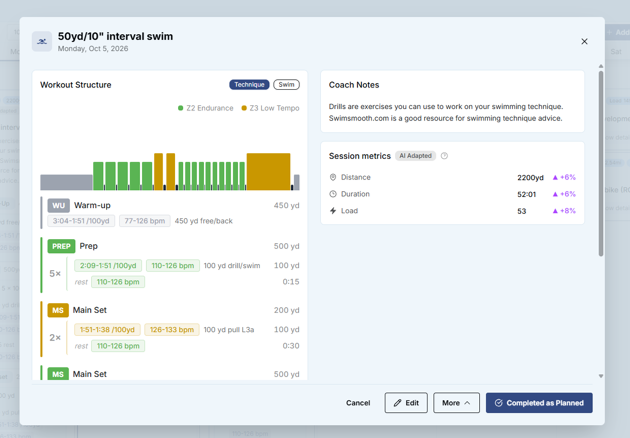
Task: Click the Edit button
Action: (406, 403)
